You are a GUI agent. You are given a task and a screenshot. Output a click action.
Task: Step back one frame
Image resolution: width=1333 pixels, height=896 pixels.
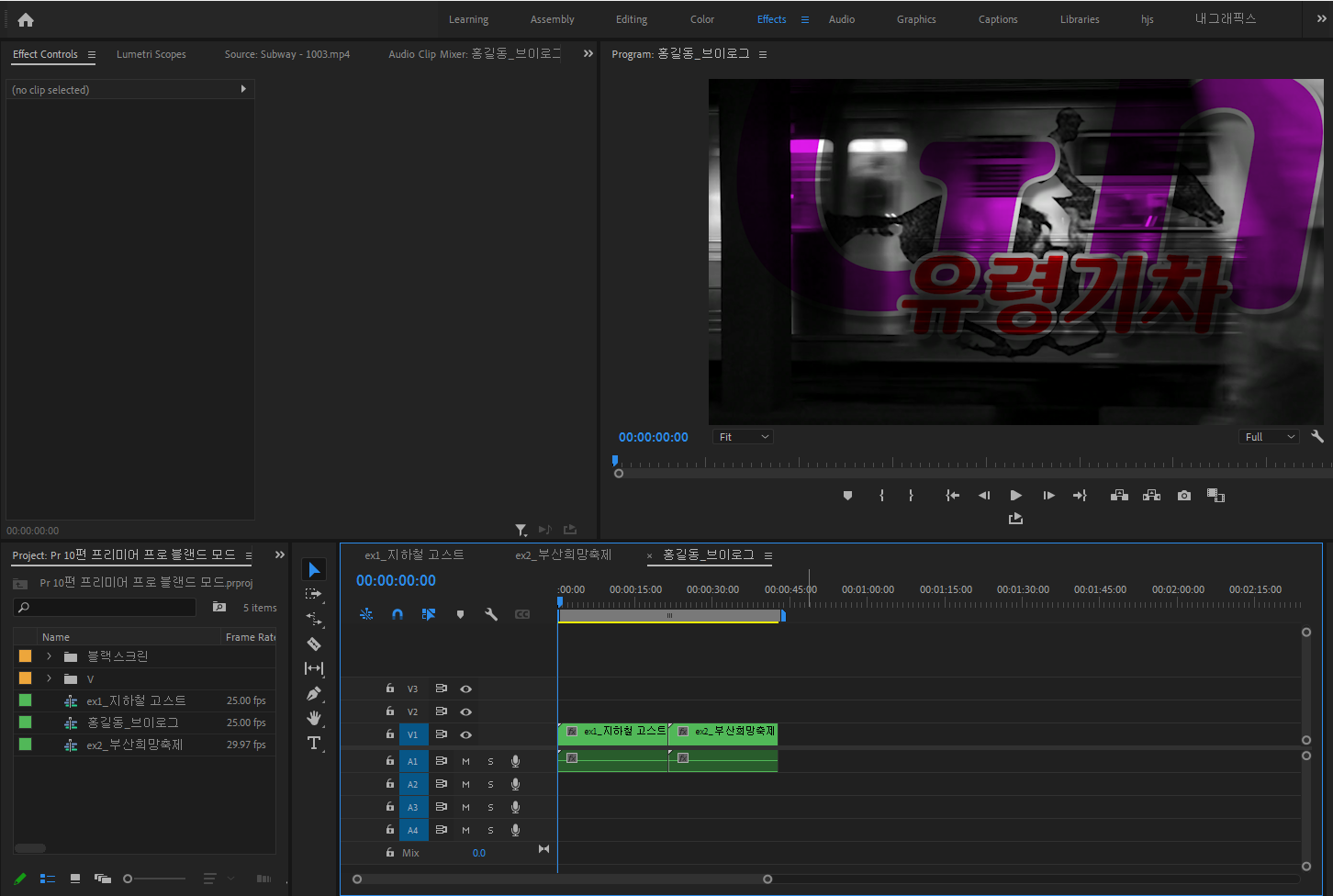click(x=984, y=496)
